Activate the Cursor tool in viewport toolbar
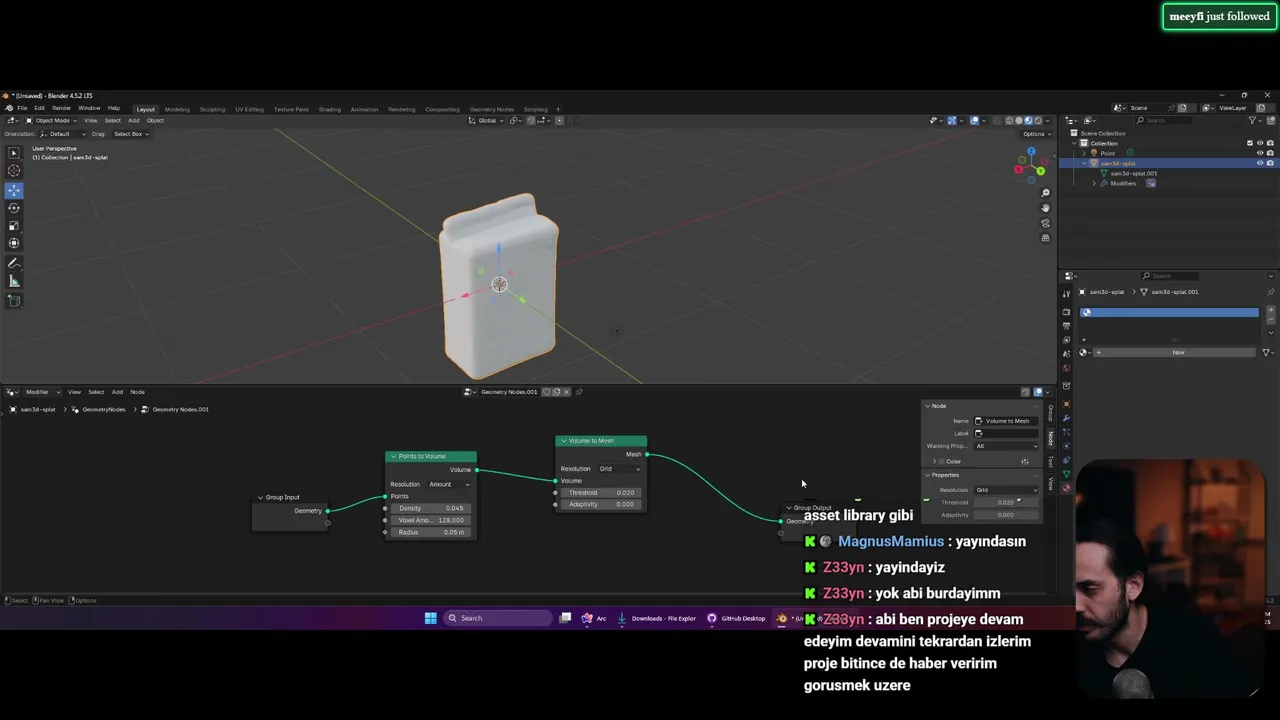This screenshot has width=1280, height=720. tap(14, 171)
